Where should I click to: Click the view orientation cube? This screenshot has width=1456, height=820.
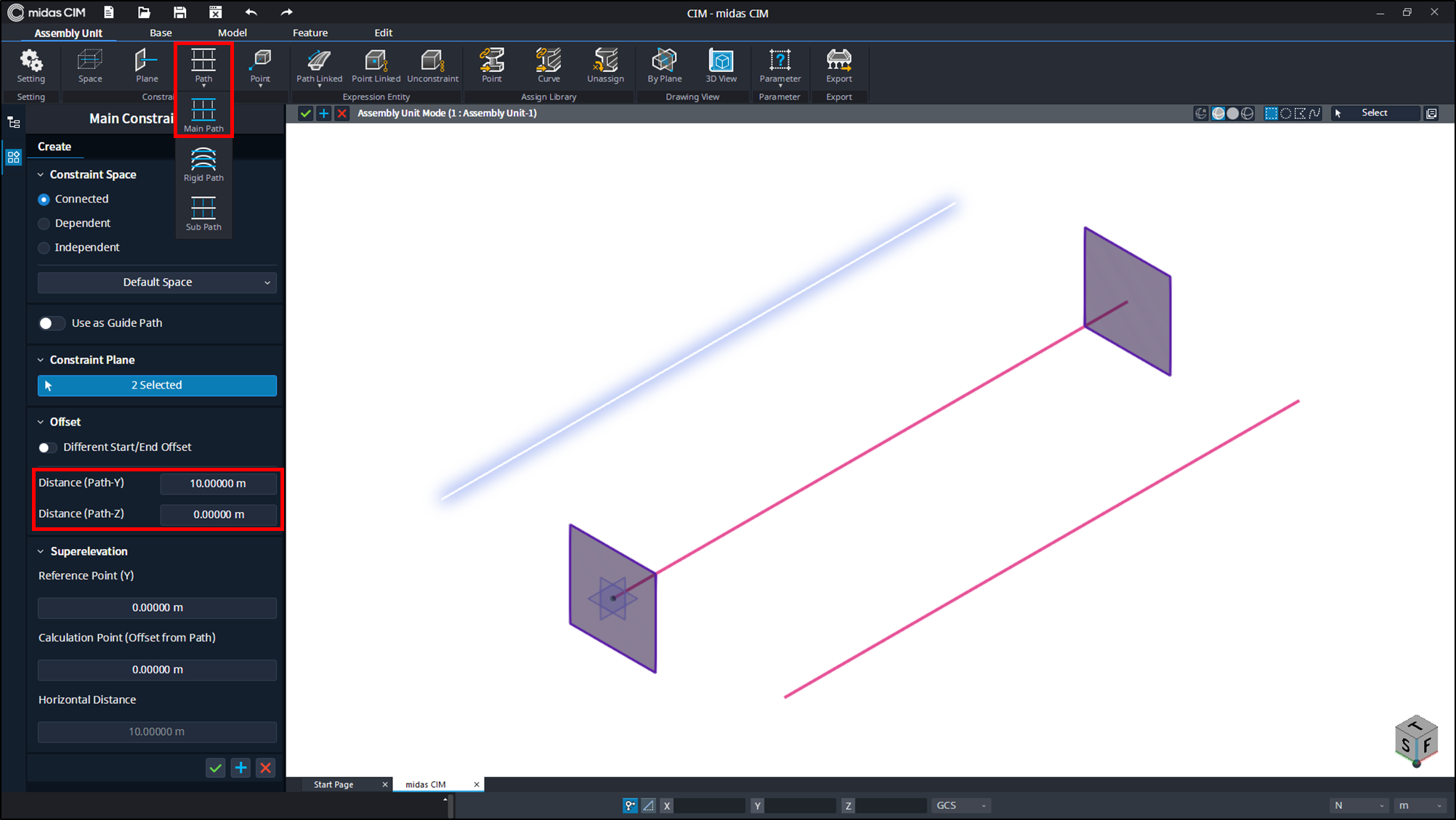[x=1415, y=739]
